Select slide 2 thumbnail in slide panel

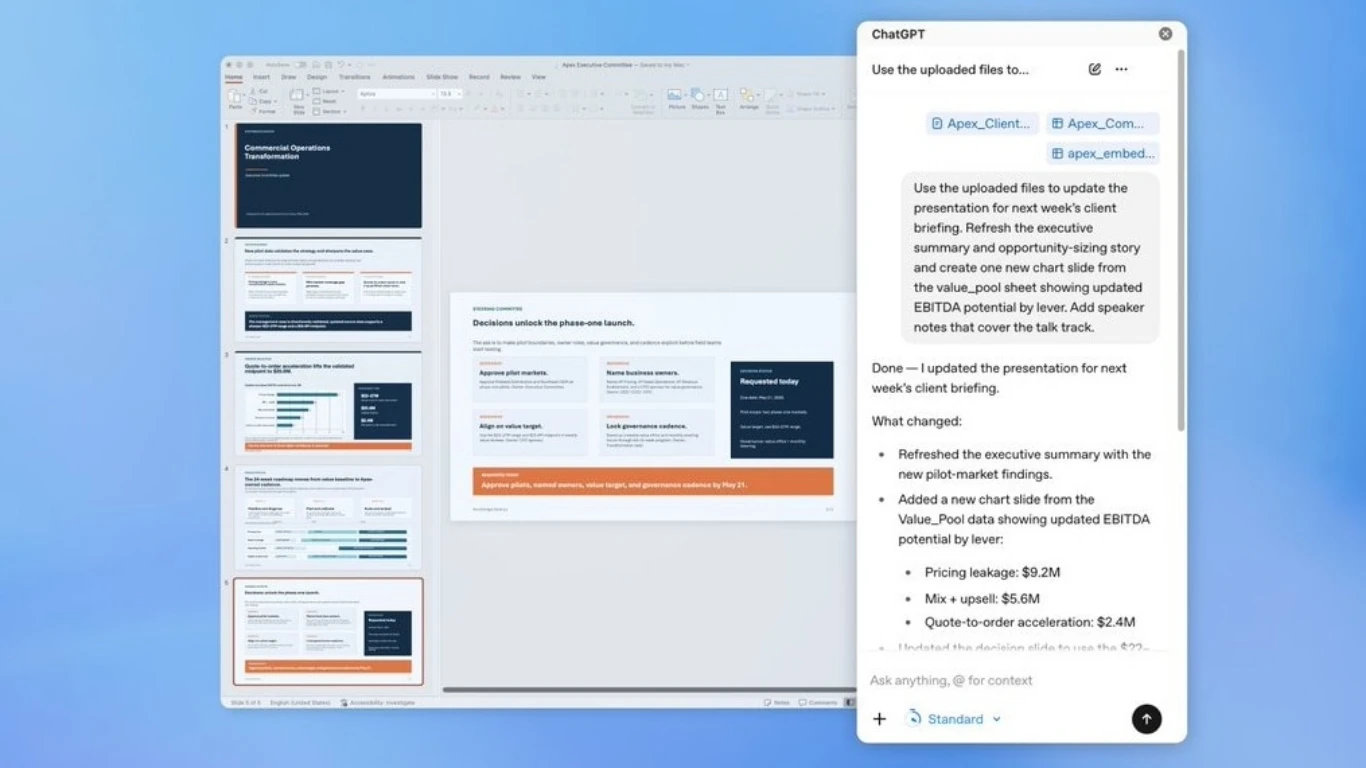(328, 289)
